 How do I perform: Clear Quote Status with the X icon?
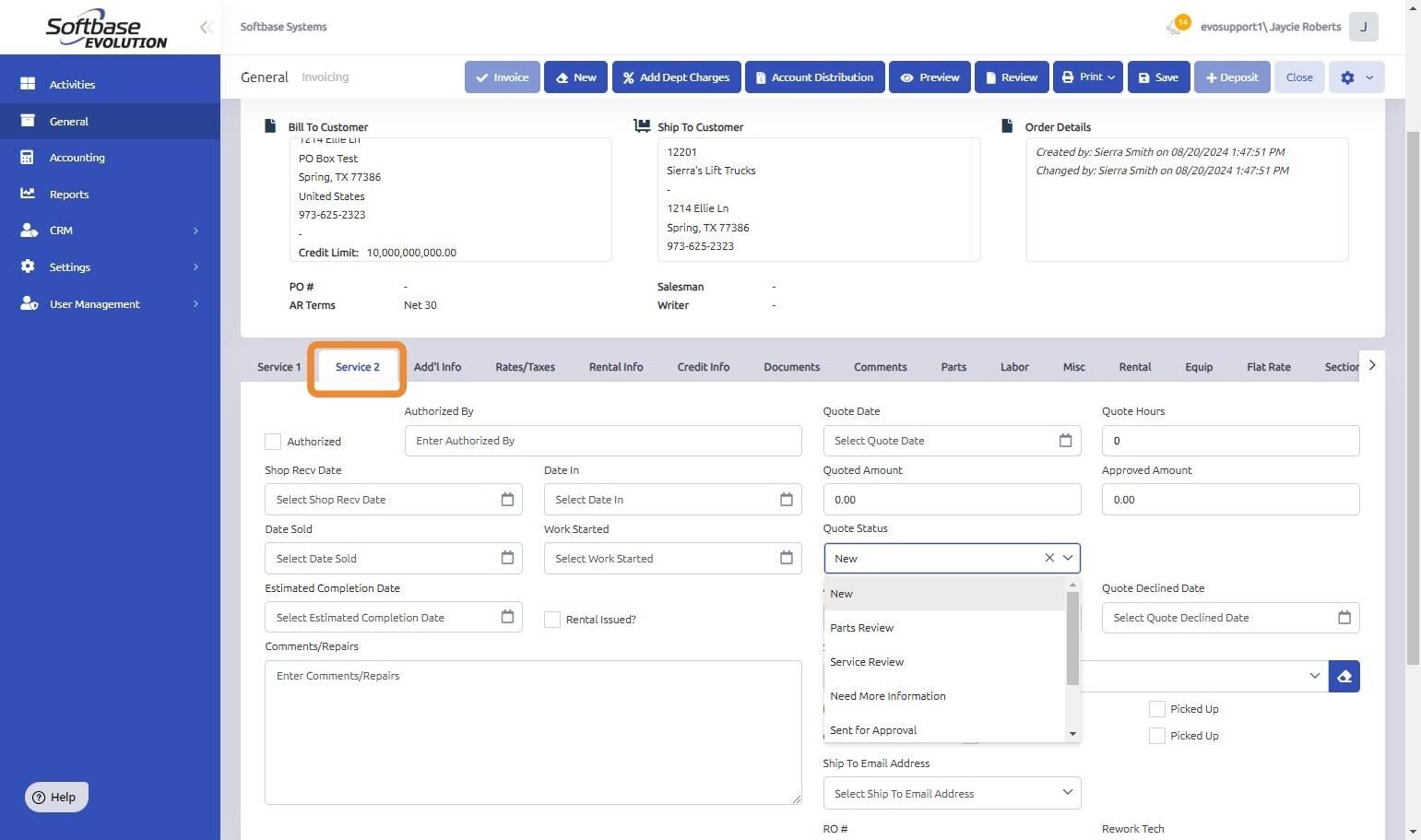[x=1048, y=558]
